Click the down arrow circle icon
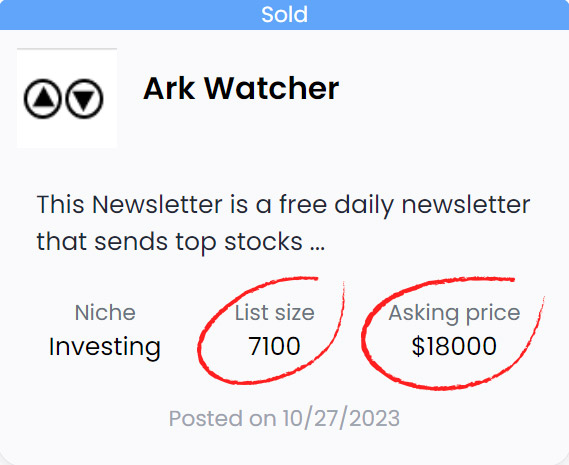This screenshot has height=465, width=569. click(84, 98)
